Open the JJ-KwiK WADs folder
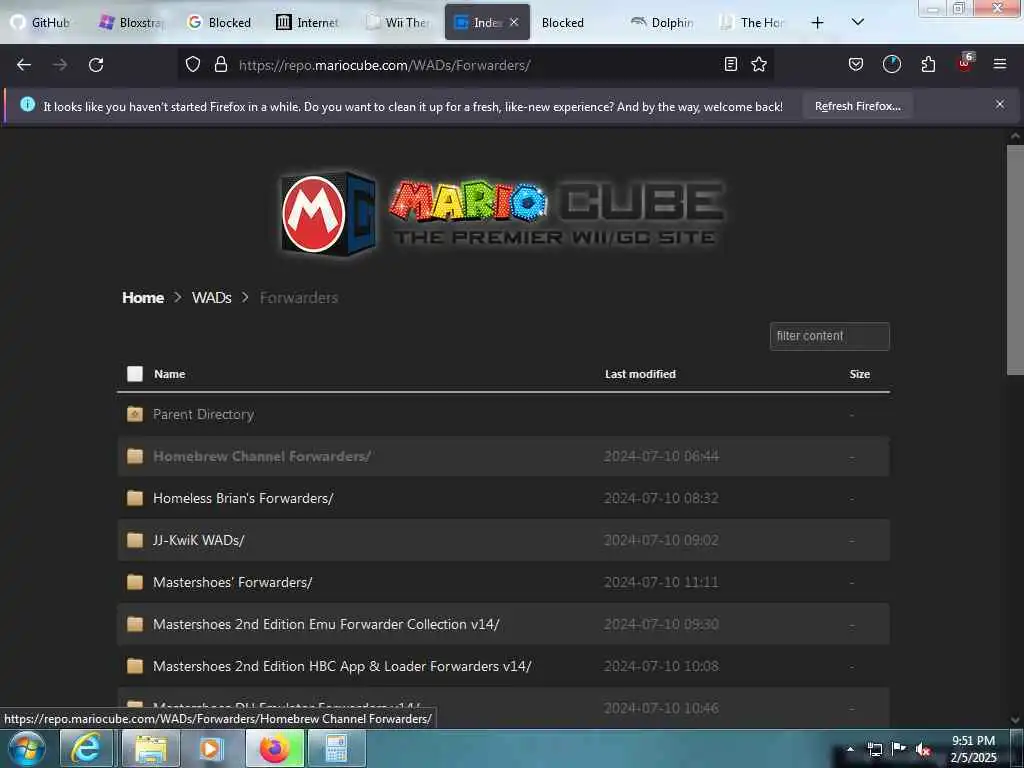Screen dimensions: 1024x768 click(199, 540)
